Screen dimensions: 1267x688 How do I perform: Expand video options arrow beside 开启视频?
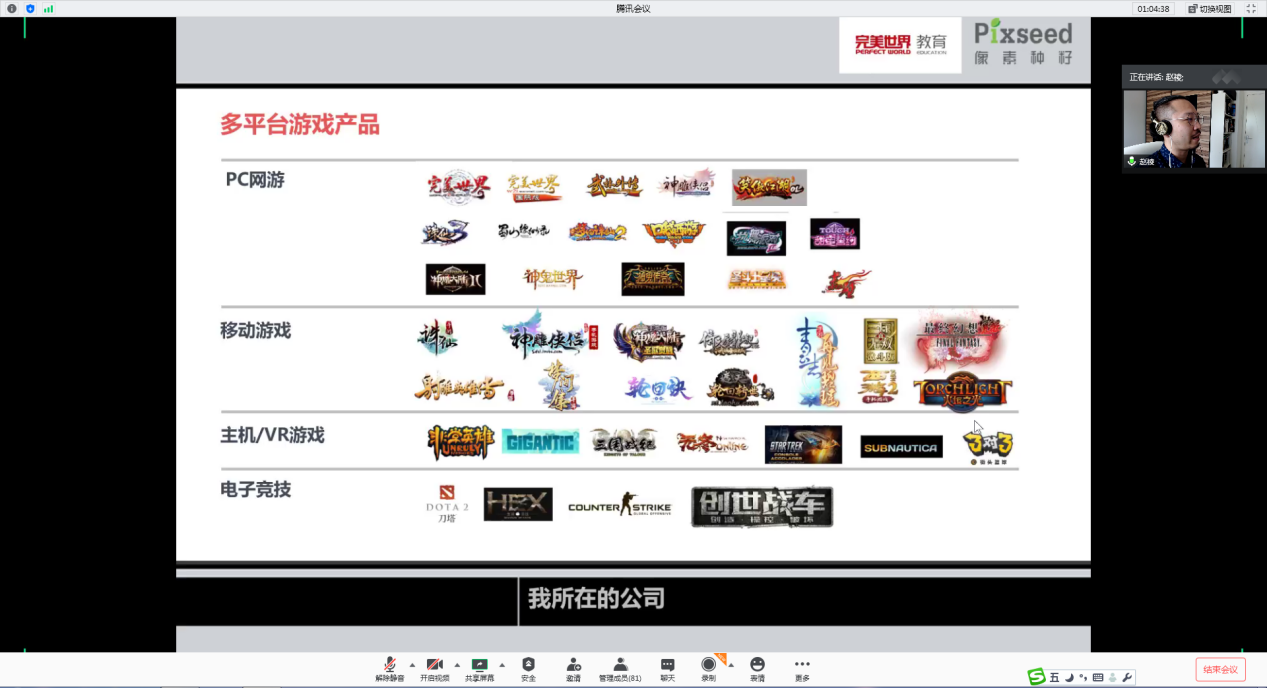coord(457,664)
